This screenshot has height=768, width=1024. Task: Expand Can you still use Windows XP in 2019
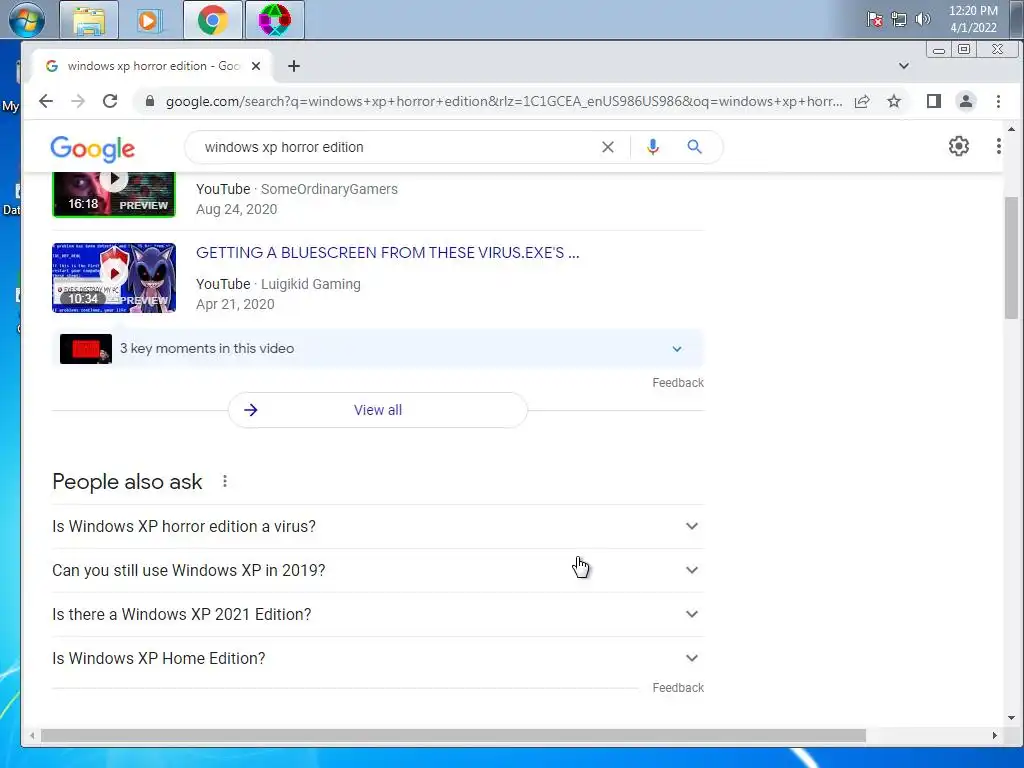point(377,570)
